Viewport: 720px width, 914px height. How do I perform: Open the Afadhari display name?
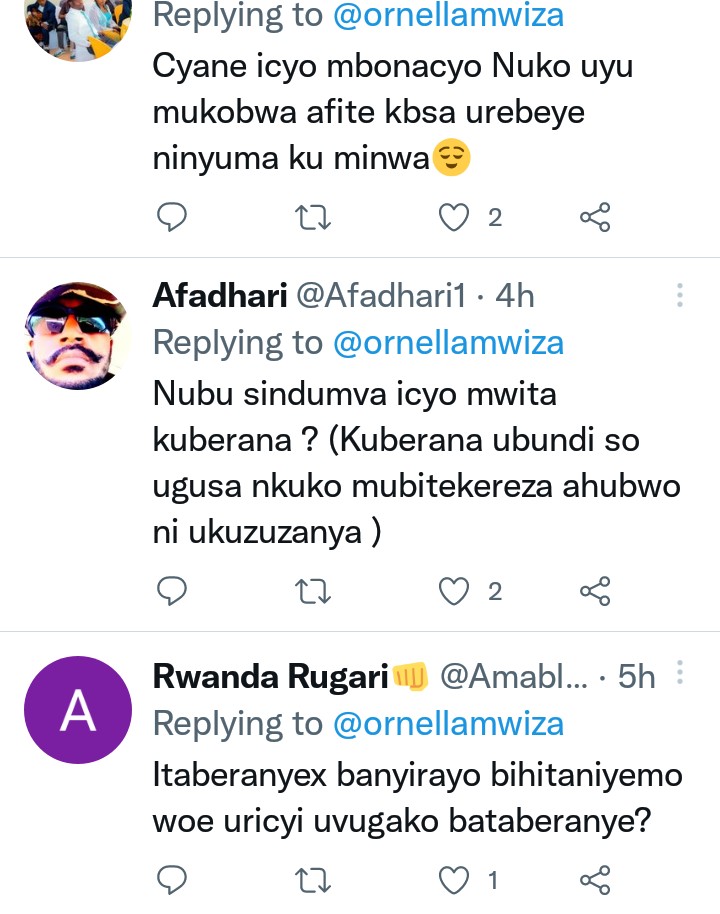click(x=220, y=295)
